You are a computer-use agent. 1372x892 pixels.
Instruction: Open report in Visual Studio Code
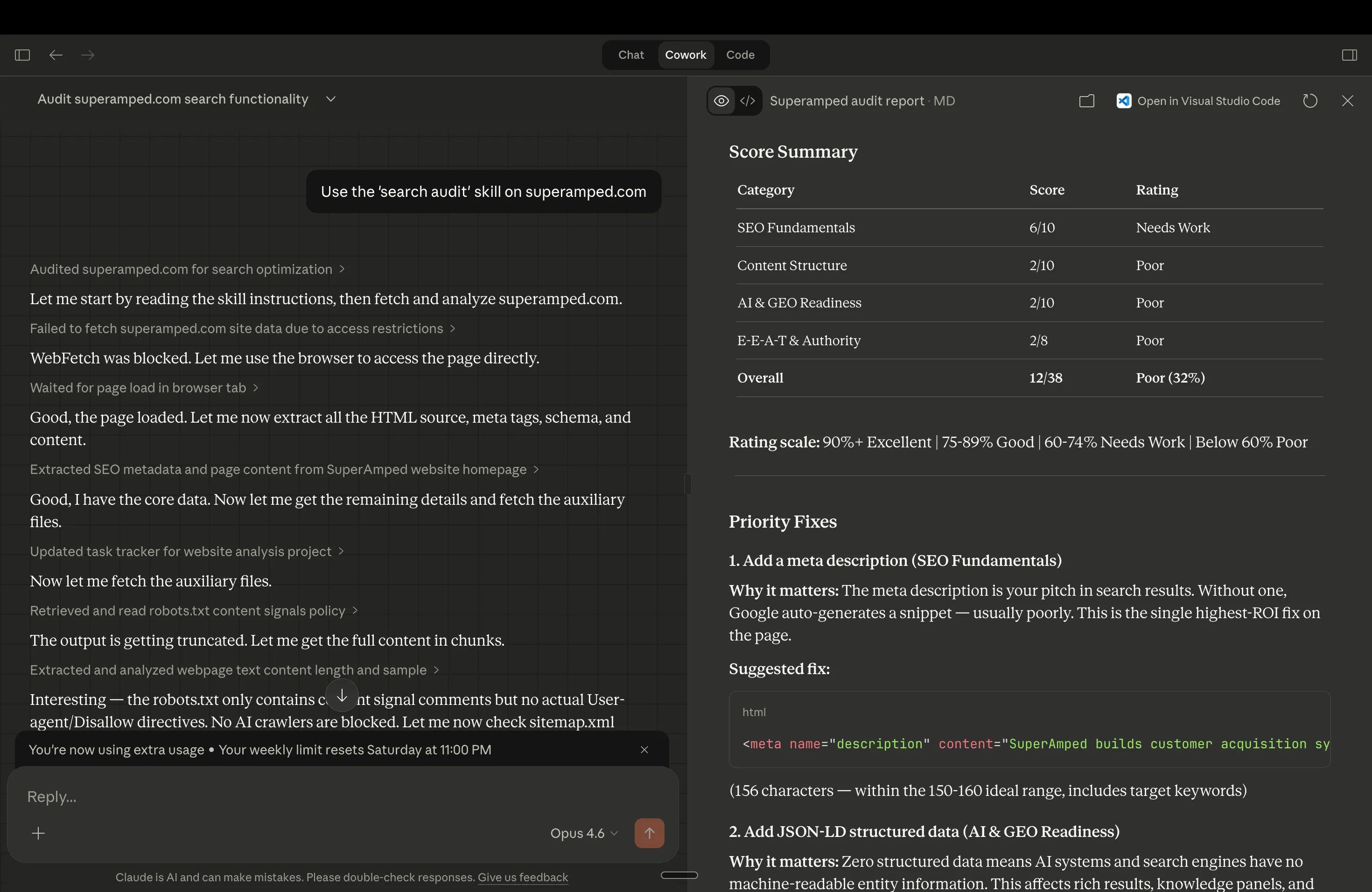(1198, 100)
